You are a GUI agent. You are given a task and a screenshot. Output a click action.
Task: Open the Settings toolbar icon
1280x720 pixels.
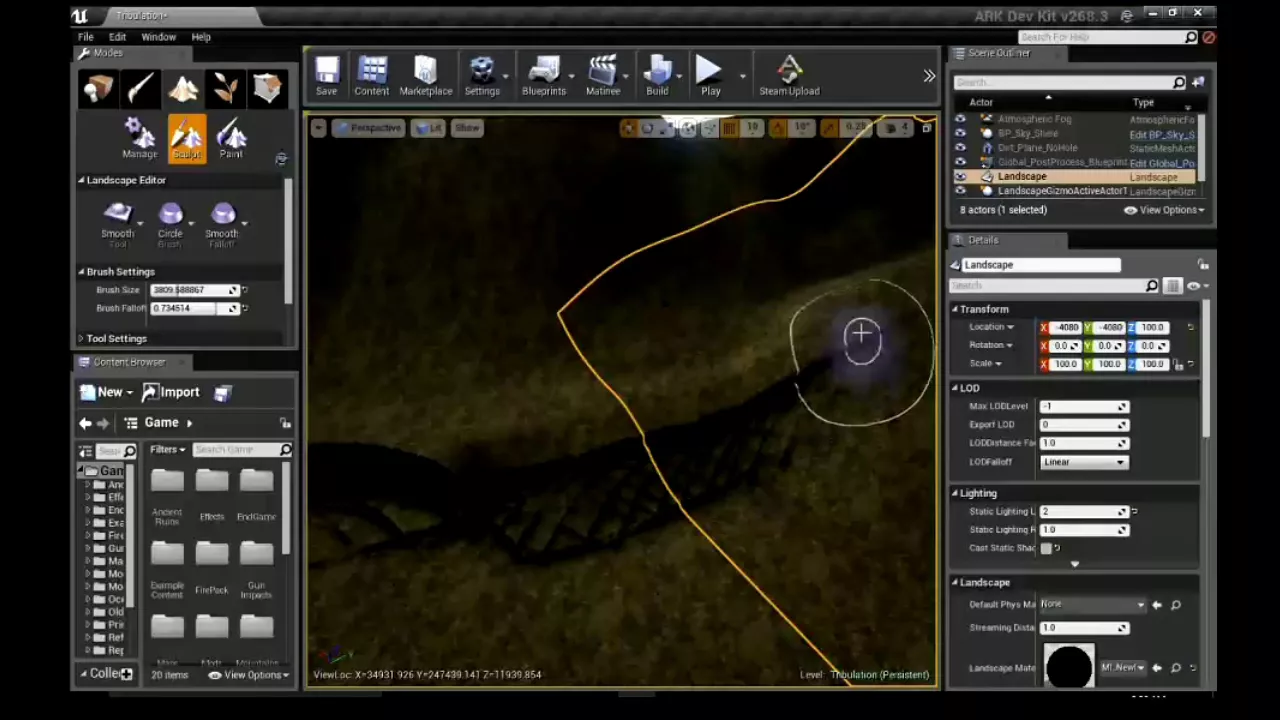tap(482, 77)
